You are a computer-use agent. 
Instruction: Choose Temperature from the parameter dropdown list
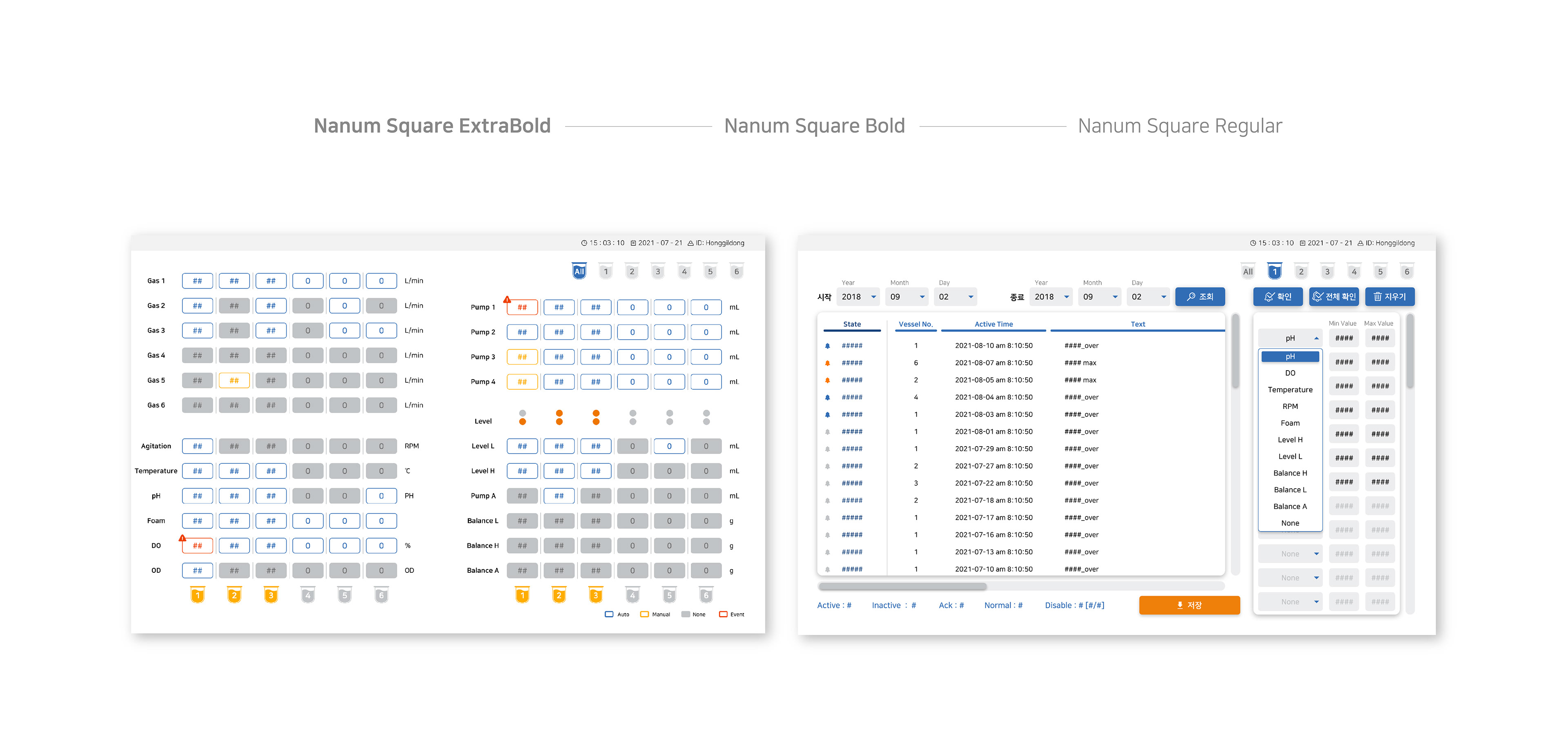coord(1290,390)
